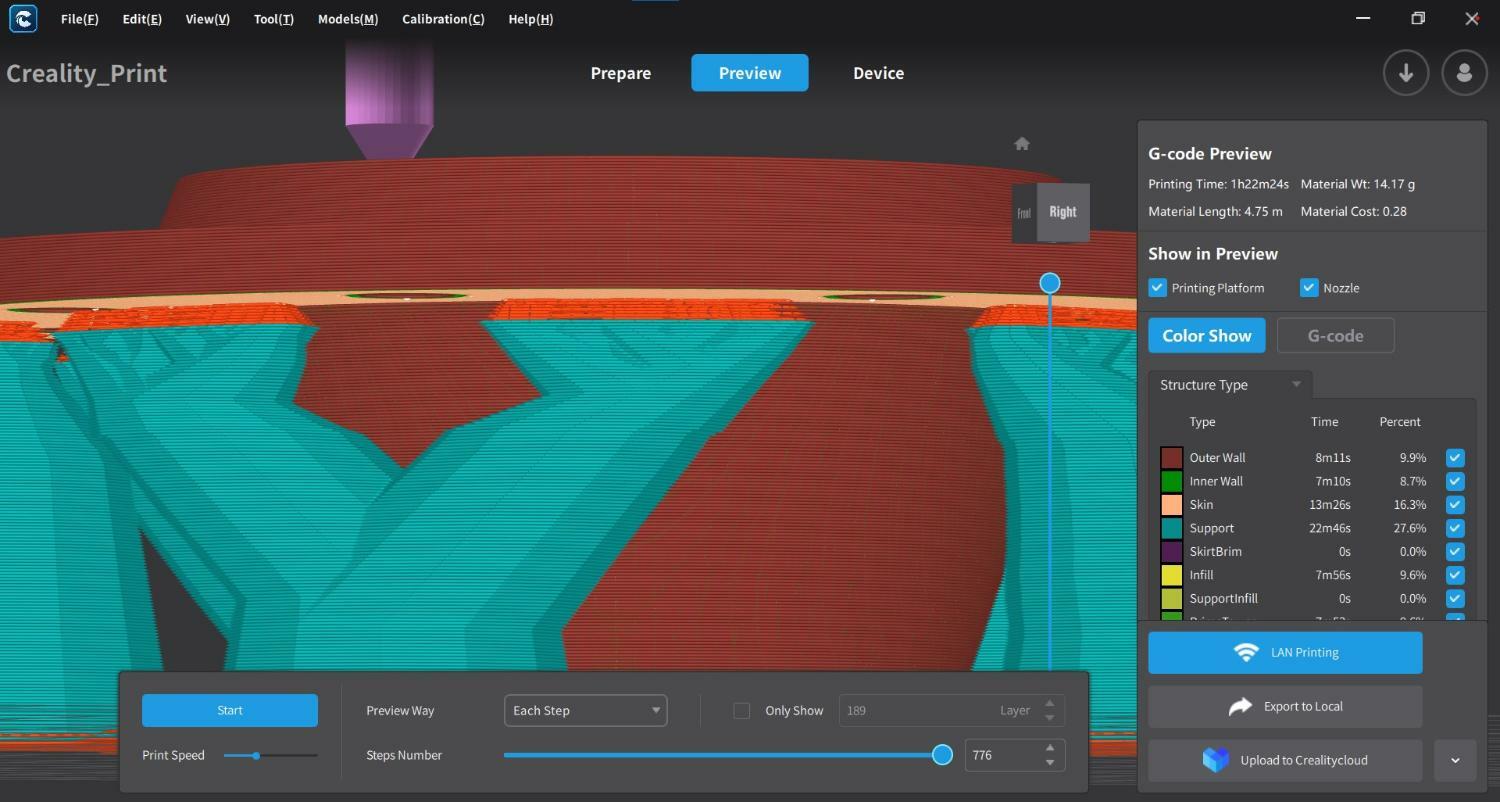Hide Skin structure type

(1455, 505)
